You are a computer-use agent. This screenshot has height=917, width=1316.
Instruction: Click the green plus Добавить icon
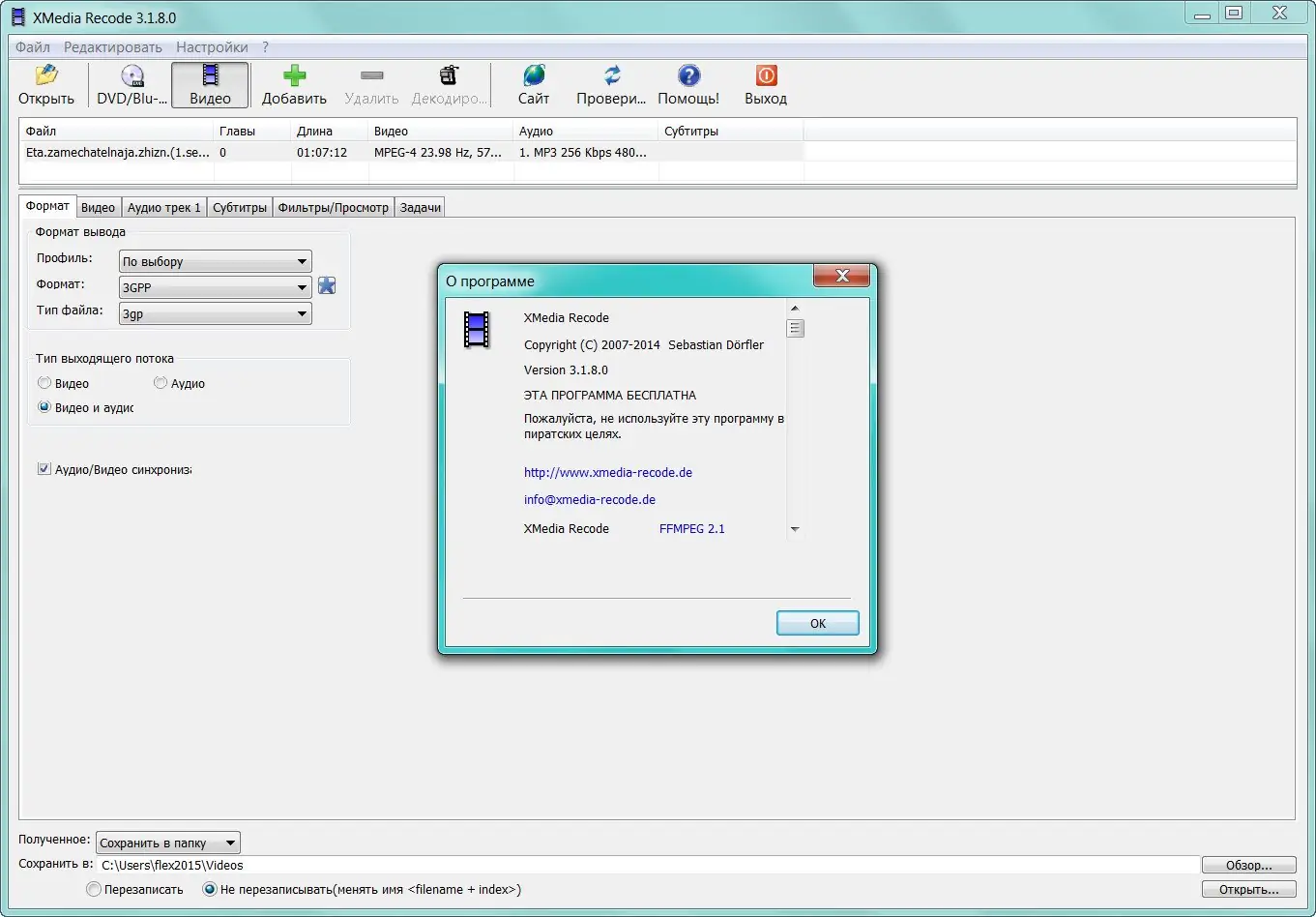tap(294, 75)
